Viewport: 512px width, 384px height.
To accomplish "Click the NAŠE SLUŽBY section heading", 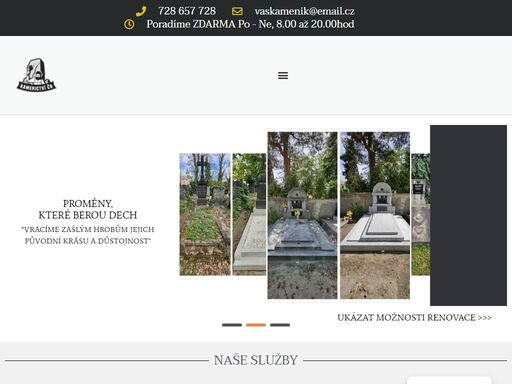I will [x=256, y=360].
